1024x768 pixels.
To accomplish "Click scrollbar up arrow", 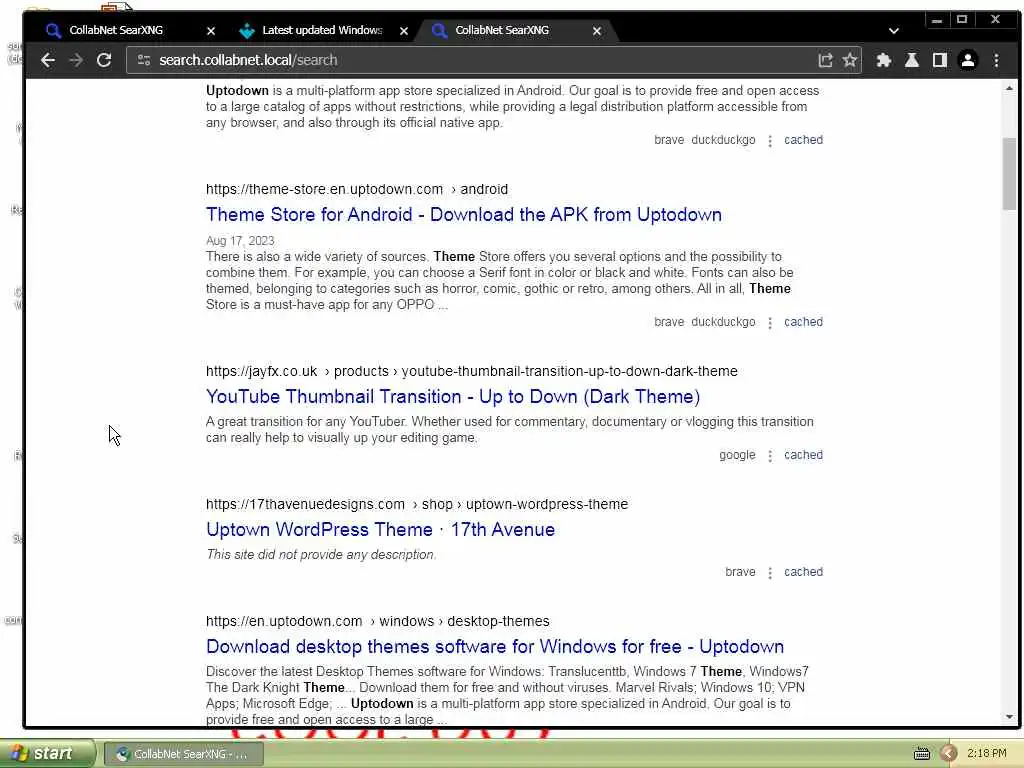I will (1010, 88).
